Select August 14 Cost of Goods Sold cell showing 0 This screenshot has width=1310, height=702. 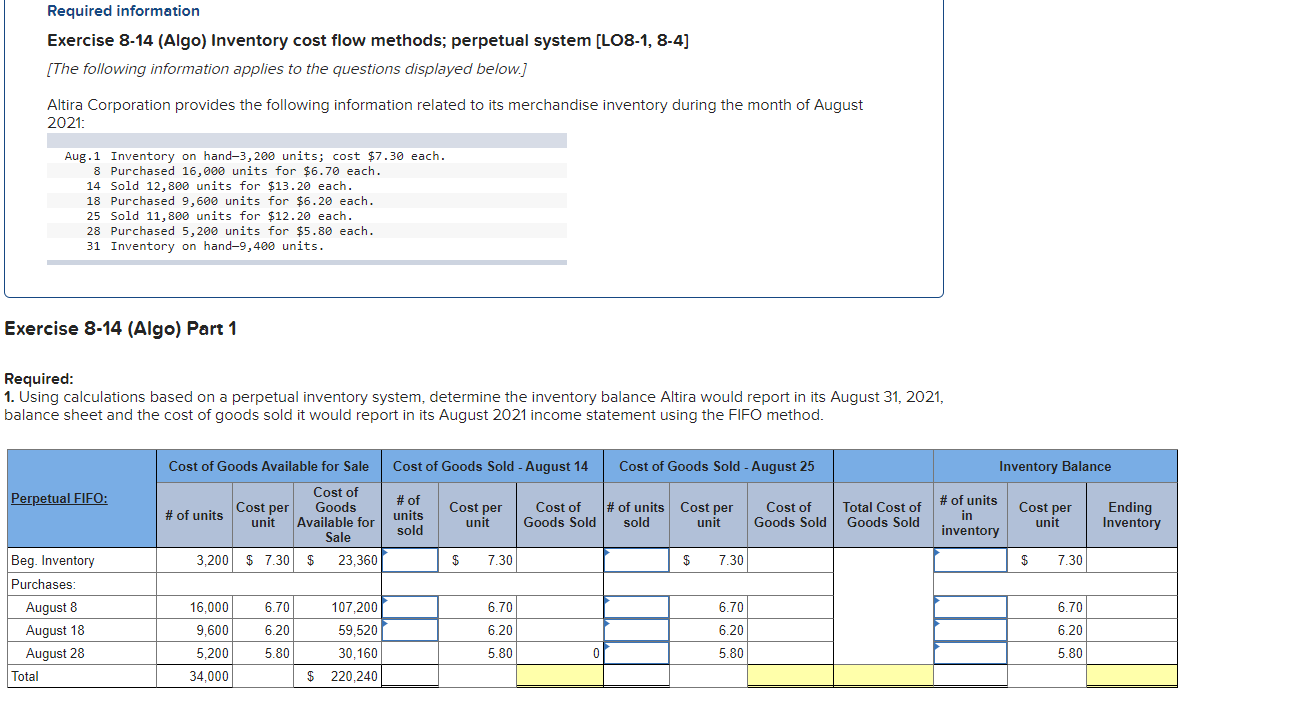(560, 653)
